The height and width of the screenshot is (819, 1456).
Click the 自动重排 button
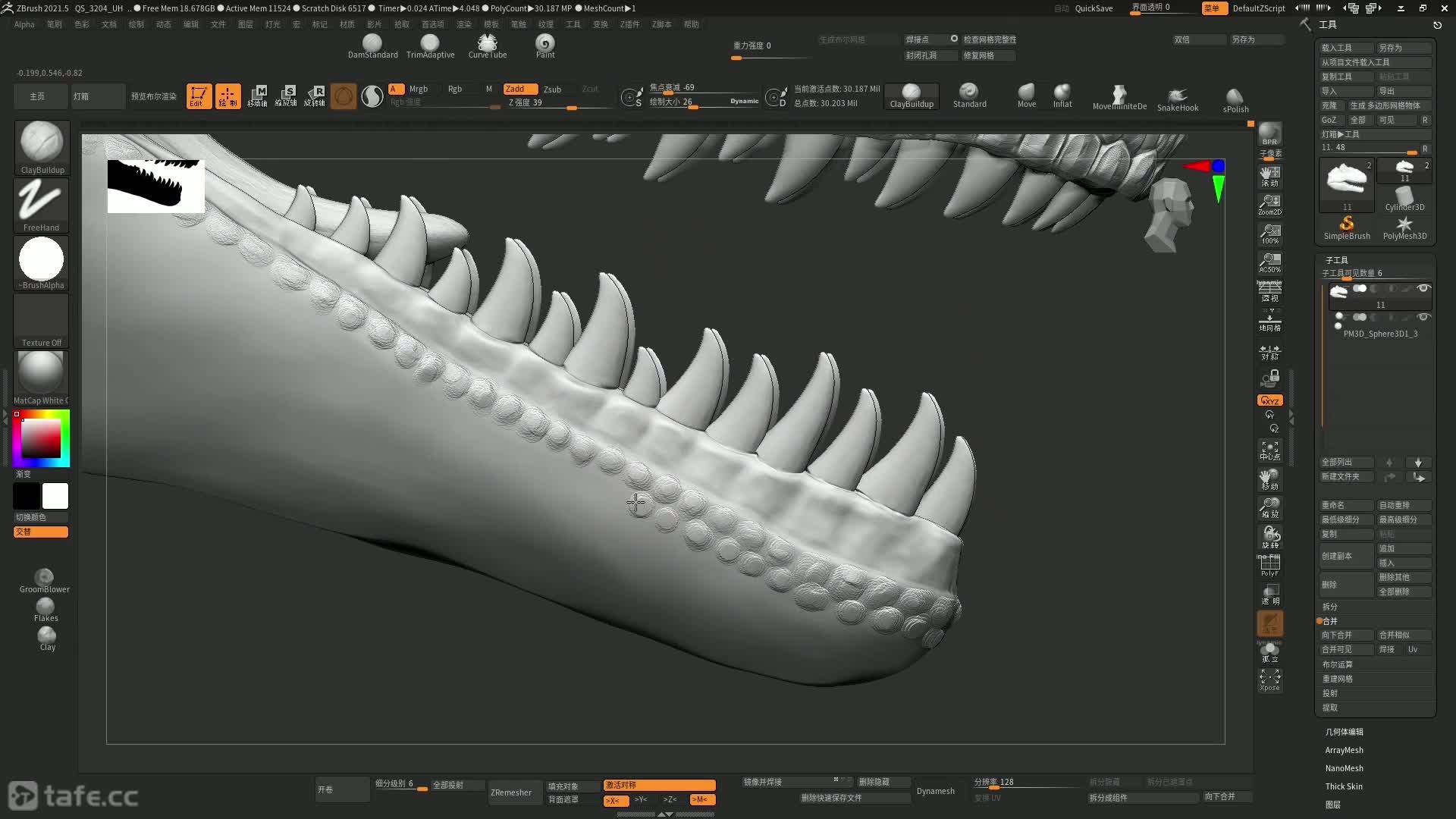coord(1404,505)
